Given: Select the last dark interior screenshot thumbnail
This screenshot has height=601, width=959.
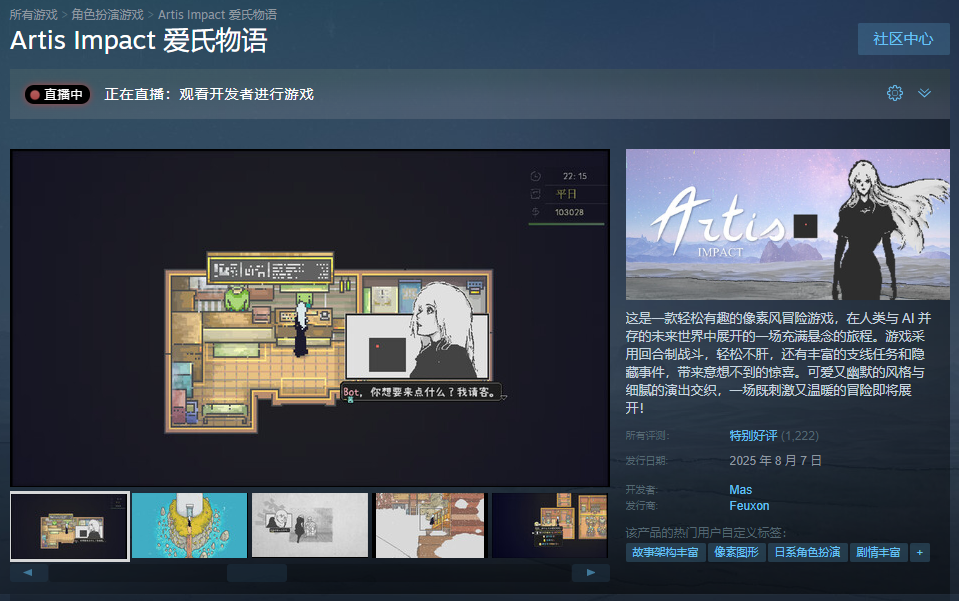Looking at the screenshot, I should point(550,526).
